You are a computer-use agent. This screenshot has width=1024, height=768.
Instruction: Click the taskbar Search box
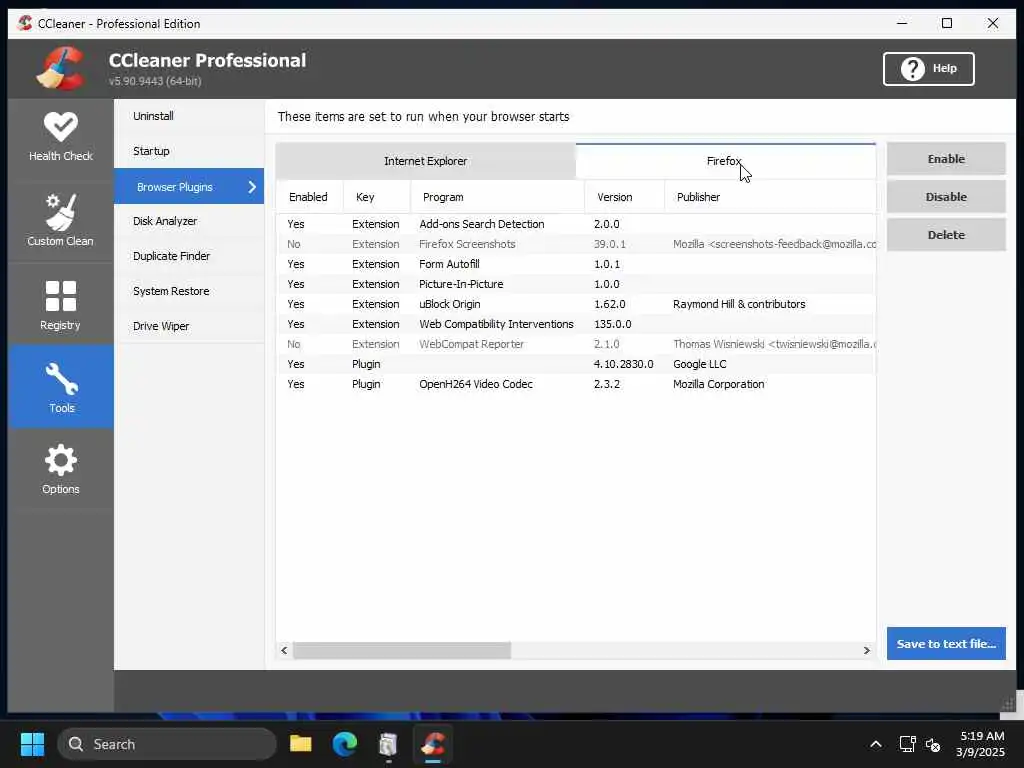click(167, 744)
